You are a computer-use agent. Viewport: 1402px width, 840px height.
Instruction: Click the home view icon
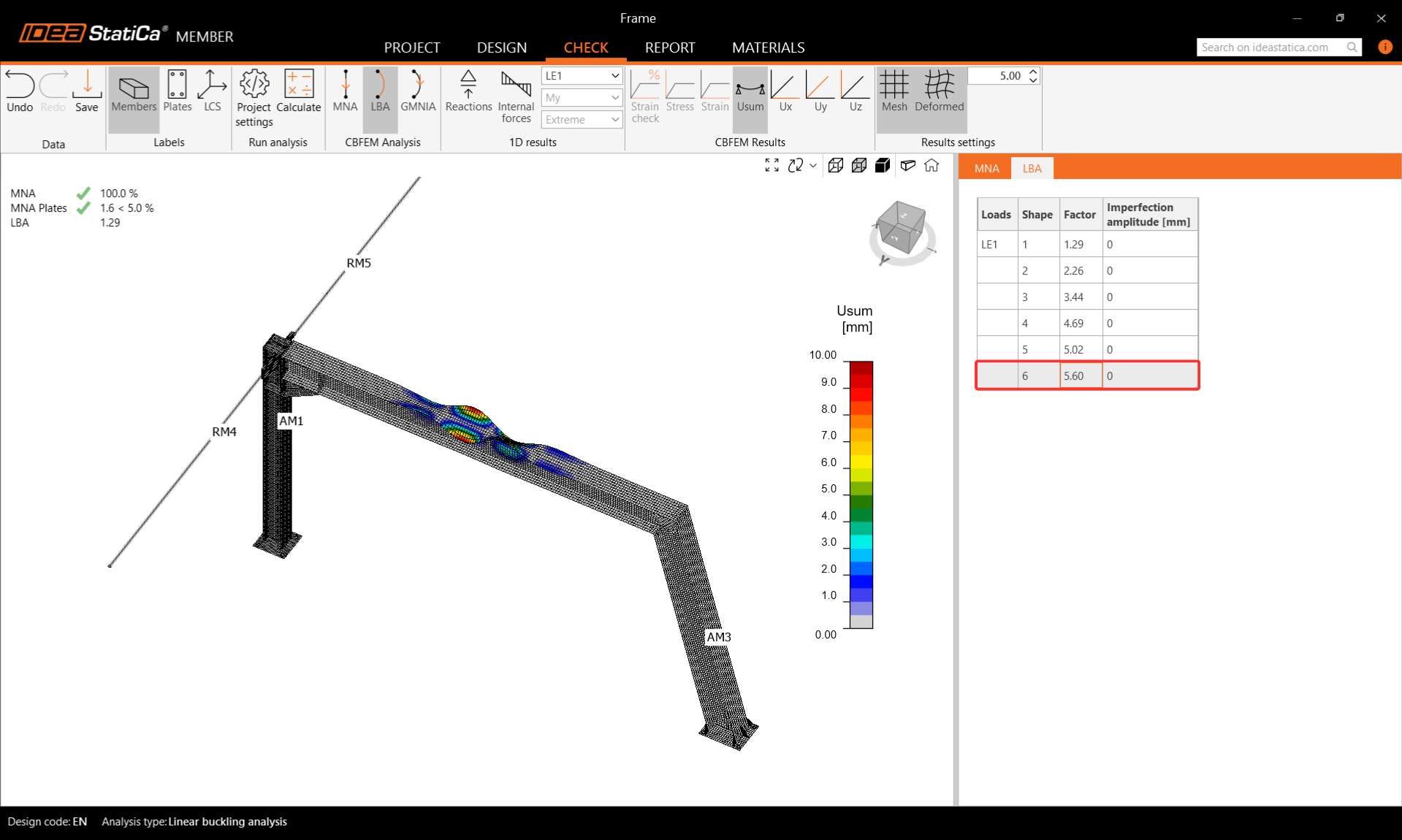coord(932,166)
